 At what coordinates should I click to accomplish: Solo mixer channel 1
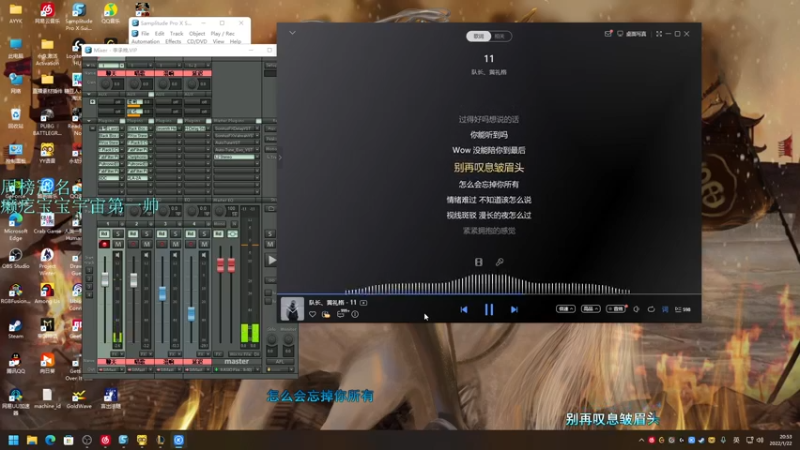point(118,234)
